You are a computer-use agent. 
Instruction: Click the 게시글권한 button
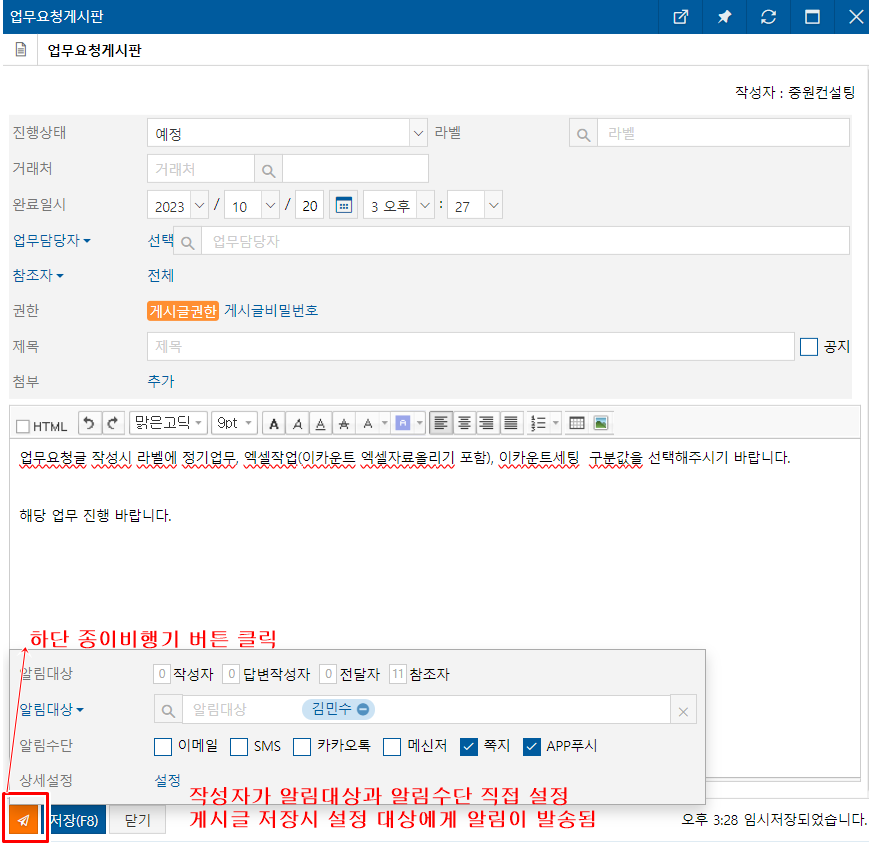pyautogui.click(x=183, y=311)
